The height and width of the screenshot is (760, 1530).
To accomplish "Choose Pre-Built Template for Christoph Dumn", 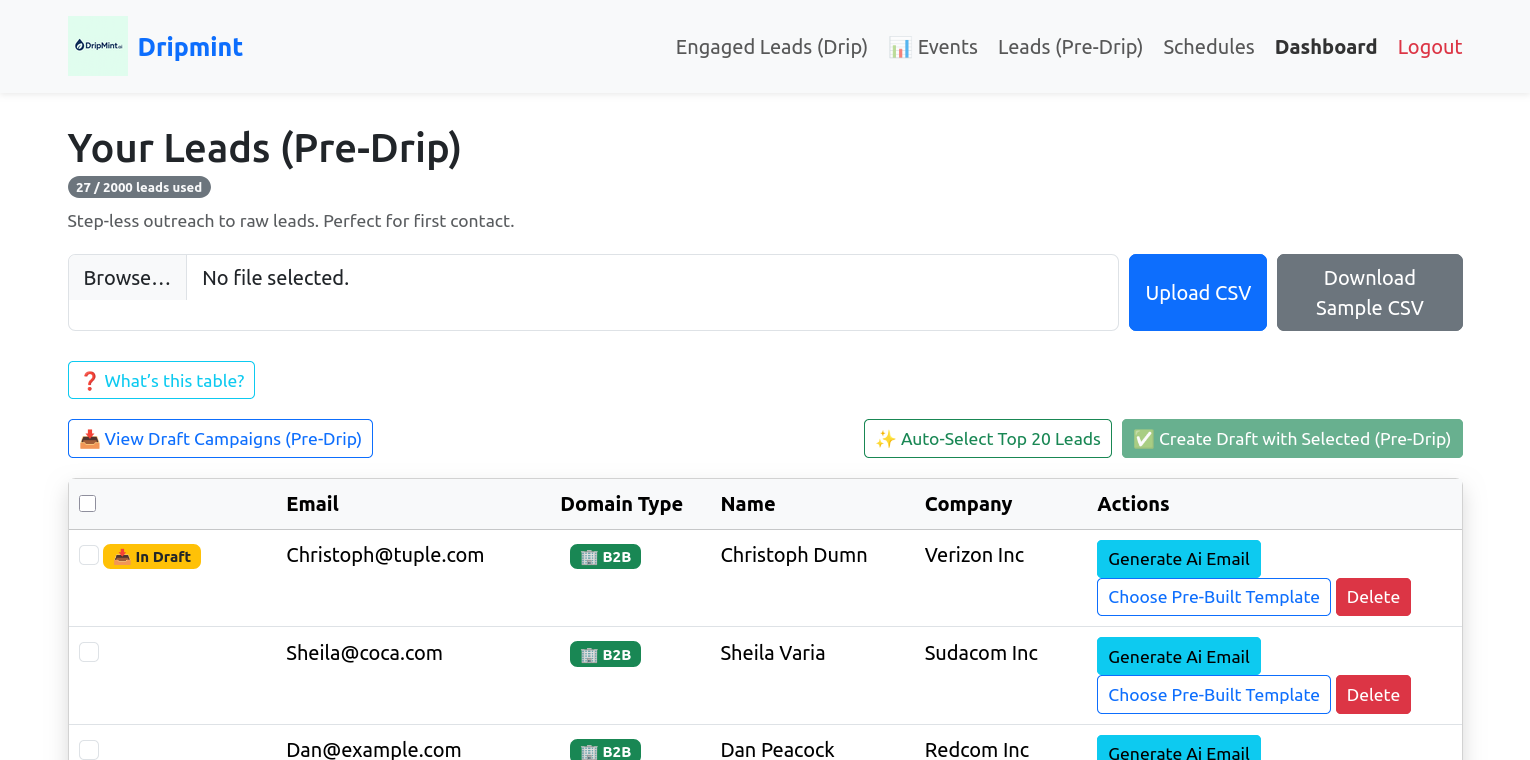I will [1213, 597].
